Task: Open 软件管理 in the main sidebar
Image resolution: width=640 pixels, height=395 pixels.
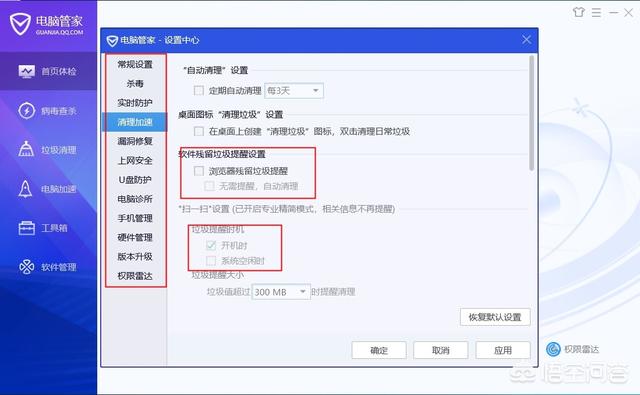Action: coord(48,267)
